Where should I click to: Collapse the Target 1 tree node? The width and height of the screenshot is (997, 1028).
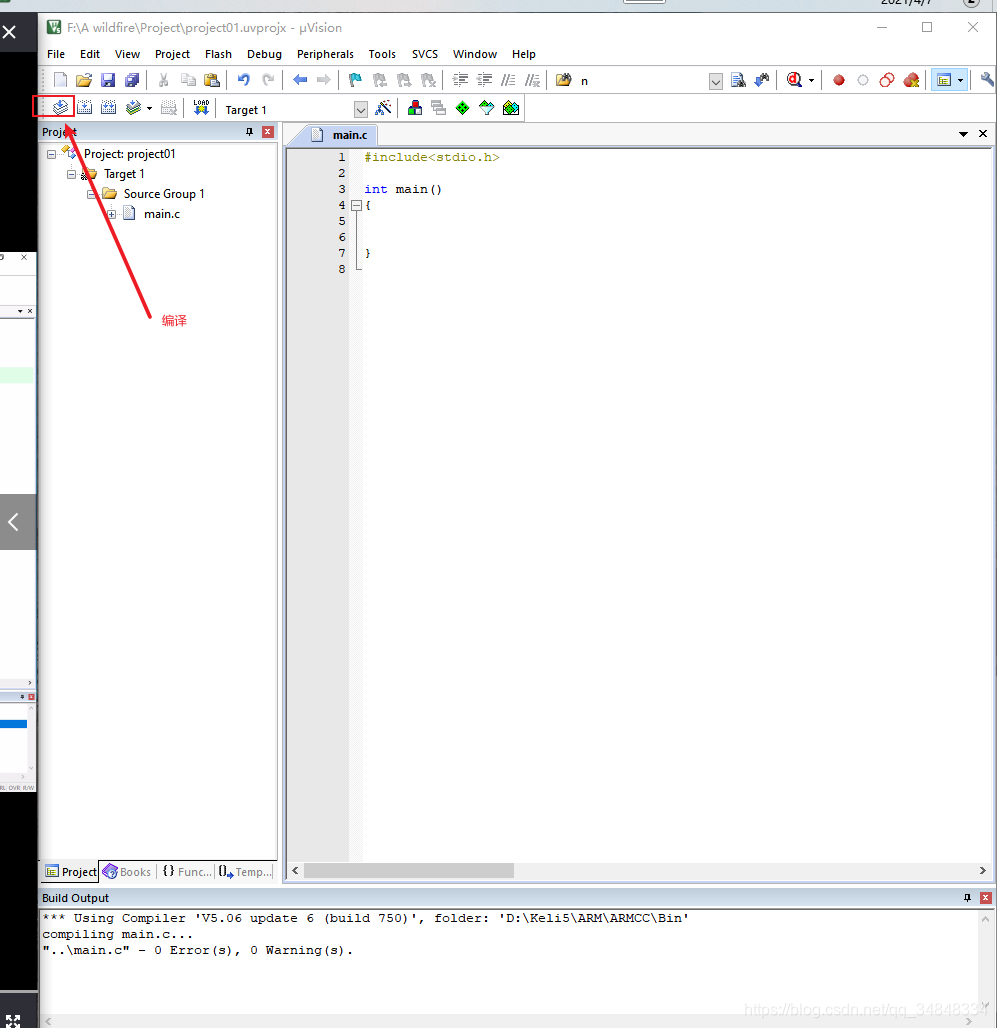point(71,174)
